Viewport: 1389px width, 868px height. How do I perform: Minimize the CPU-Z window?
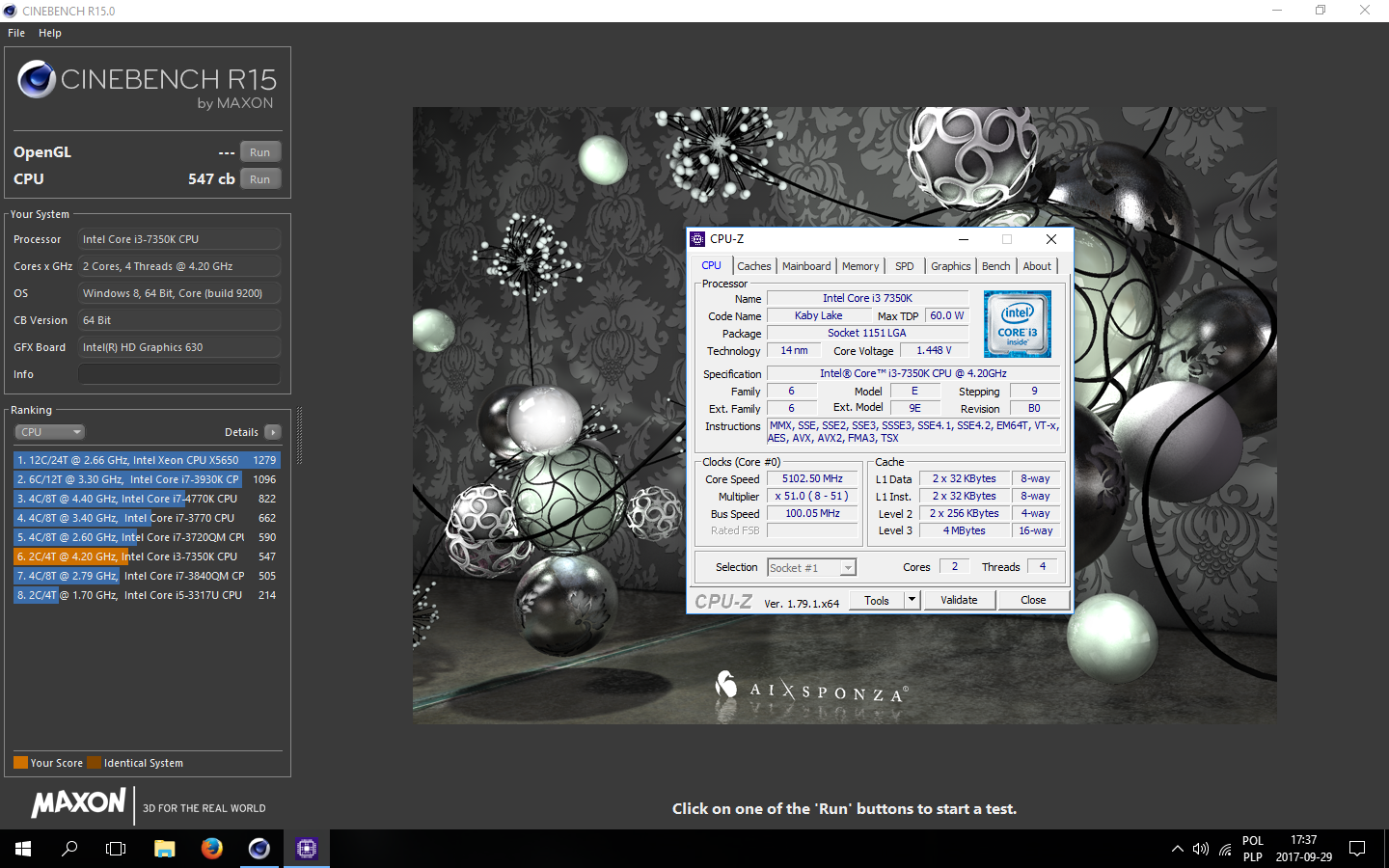[x=964, y=239]
